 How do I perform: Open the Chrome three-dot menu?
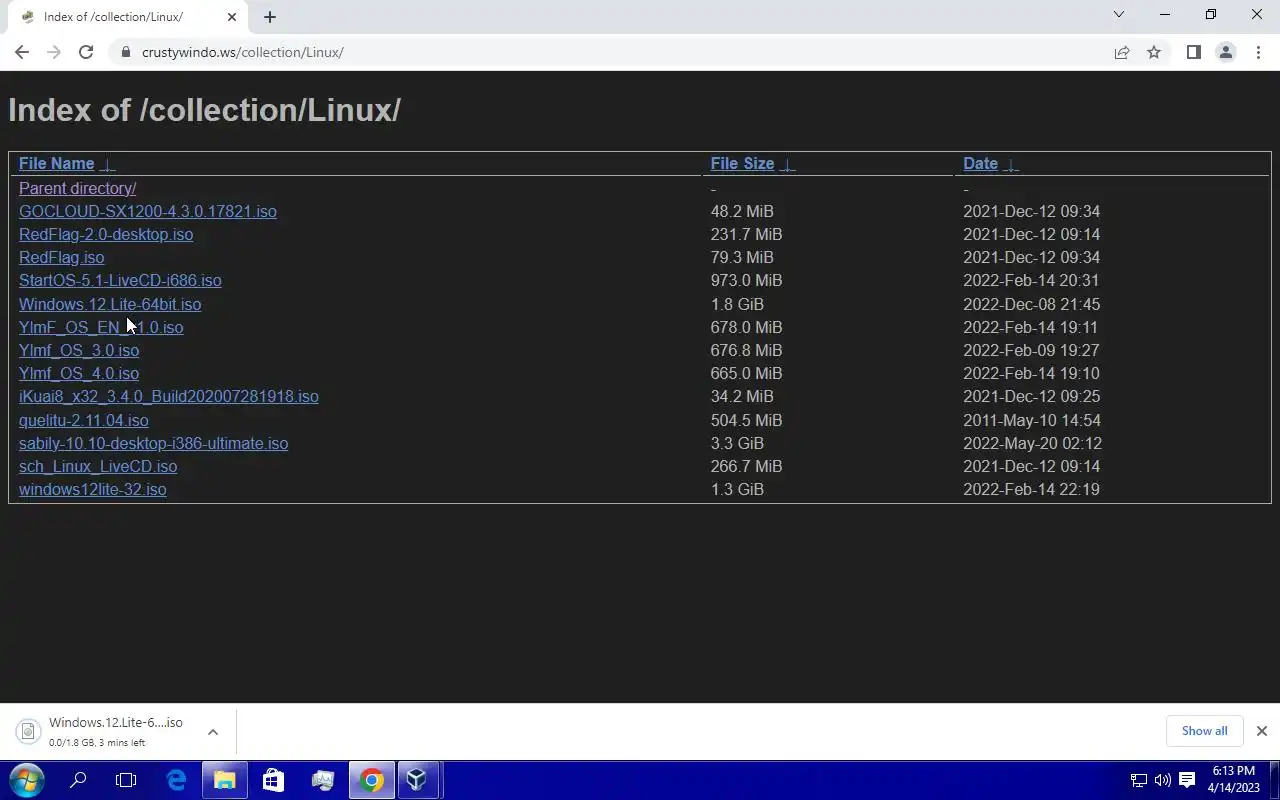pyautogui.click(x=1258, y=52)
